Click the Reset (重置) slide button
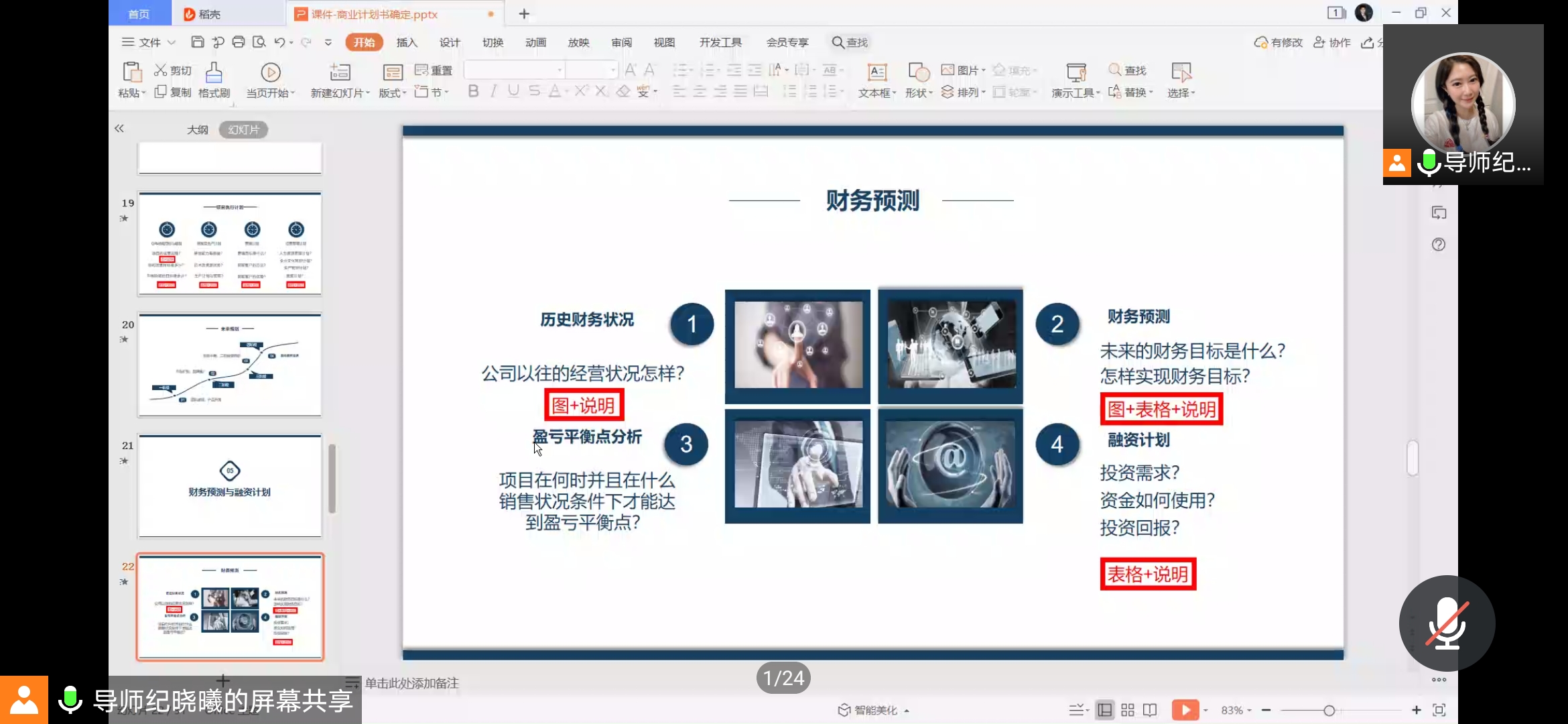This screenshot has width=1568, height=724. click(433, 70)
